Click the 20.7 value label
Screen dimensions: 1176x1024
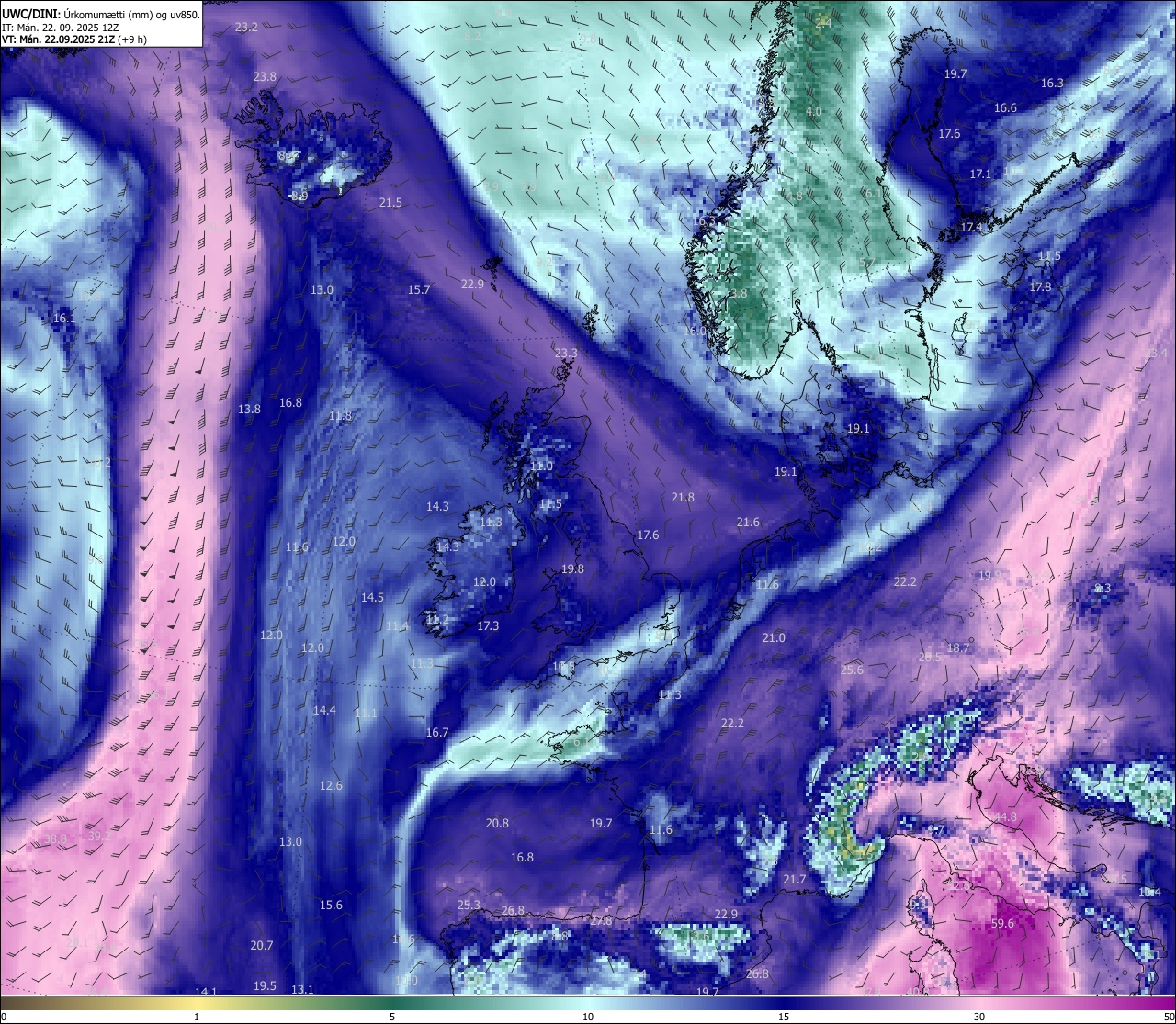point(262,946)
